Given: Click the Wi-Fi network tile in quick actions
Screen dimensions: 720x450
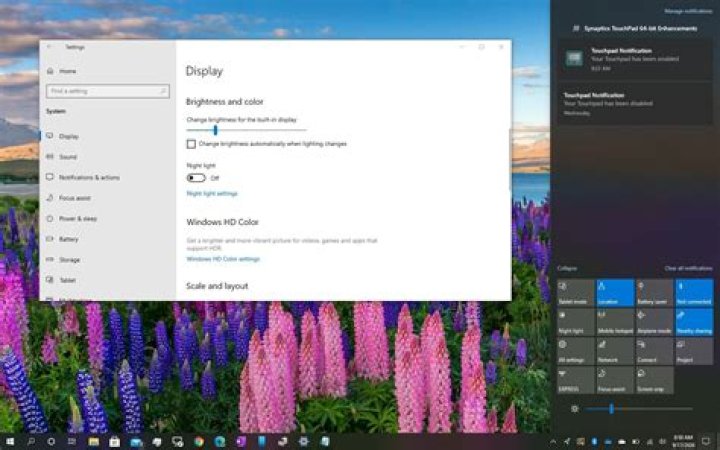Looking at the screenshot, I should (575, 380).
